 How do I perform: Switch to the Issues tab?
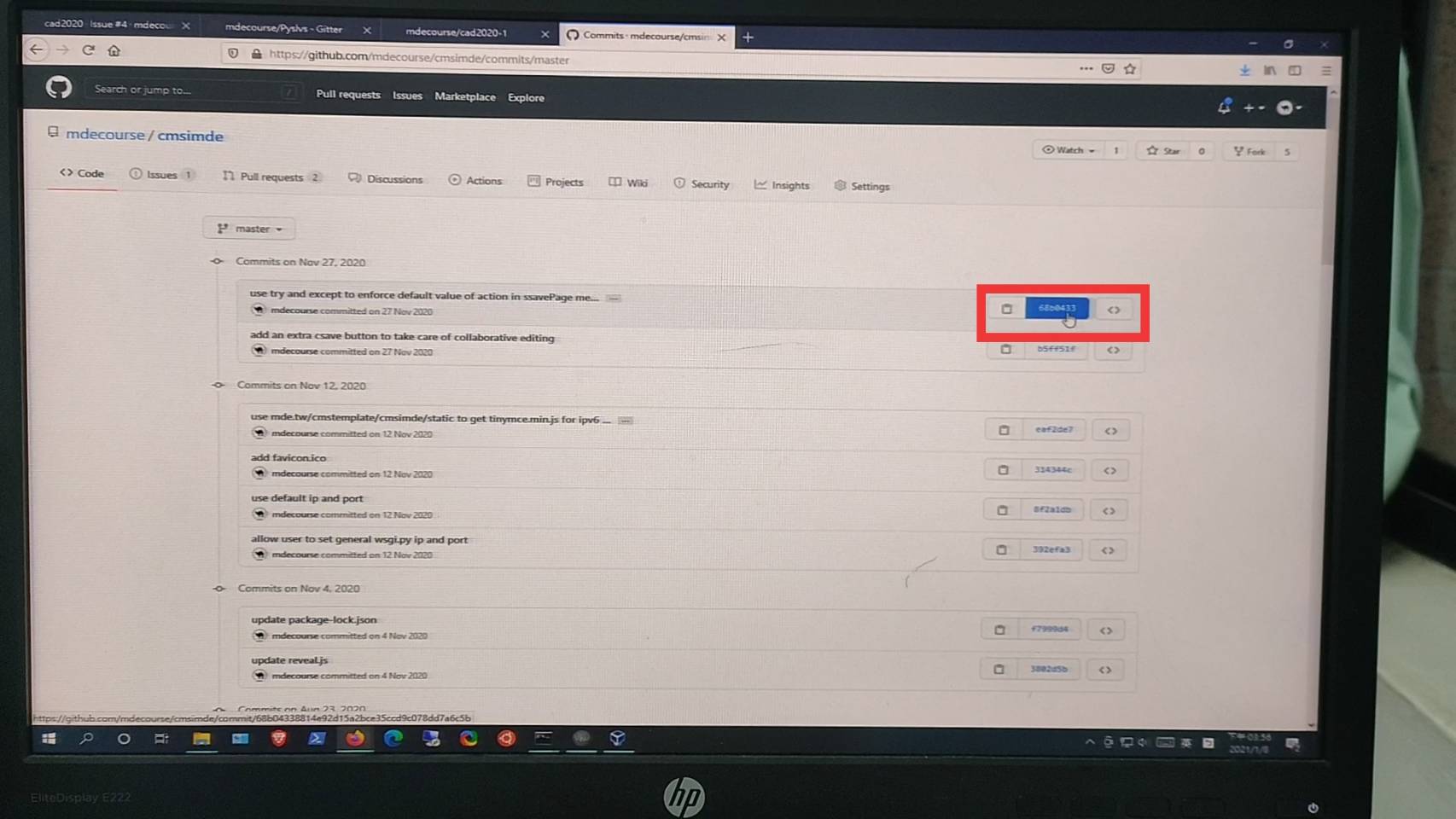[162, 175]
